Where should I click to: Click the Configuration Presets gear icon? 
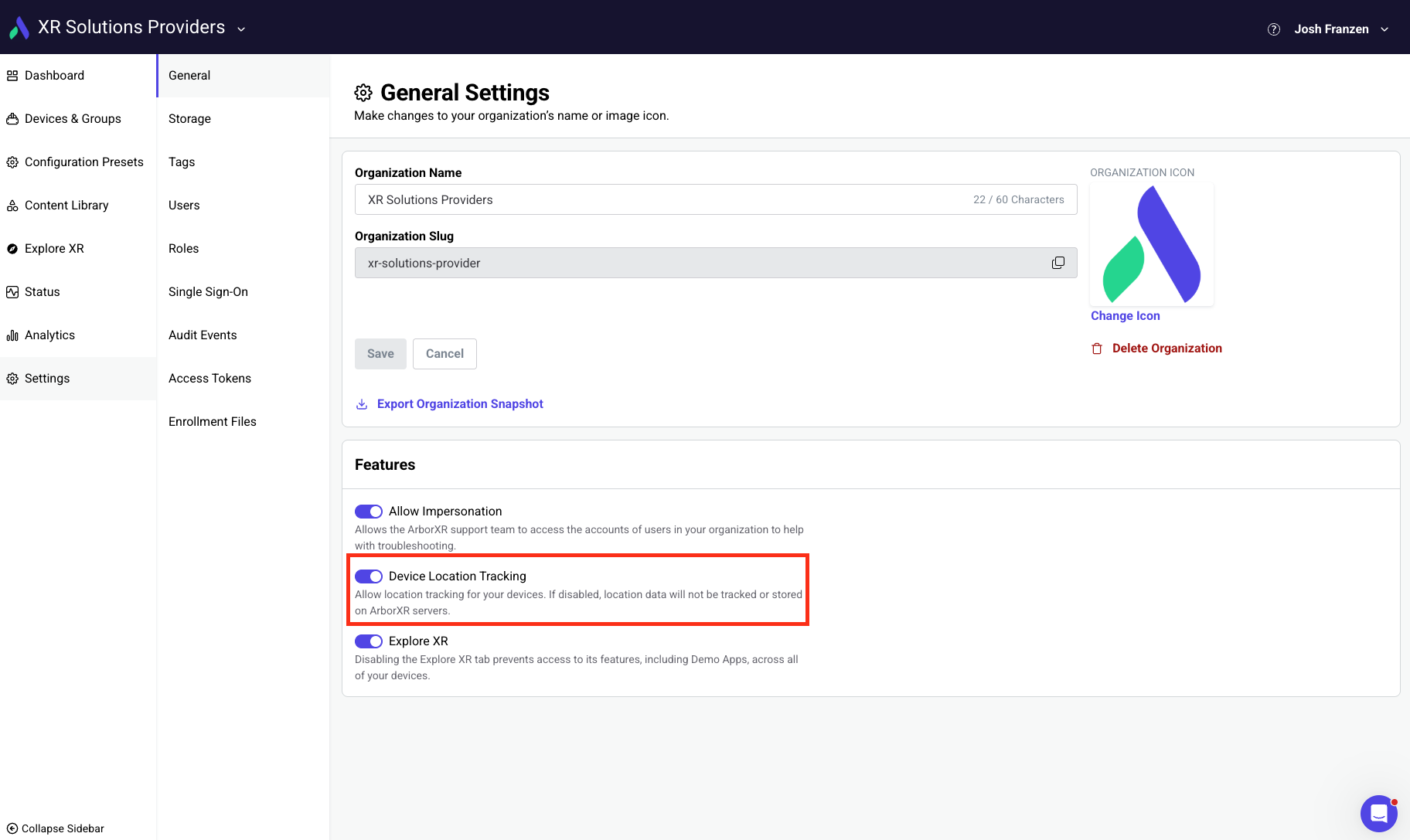12,162
